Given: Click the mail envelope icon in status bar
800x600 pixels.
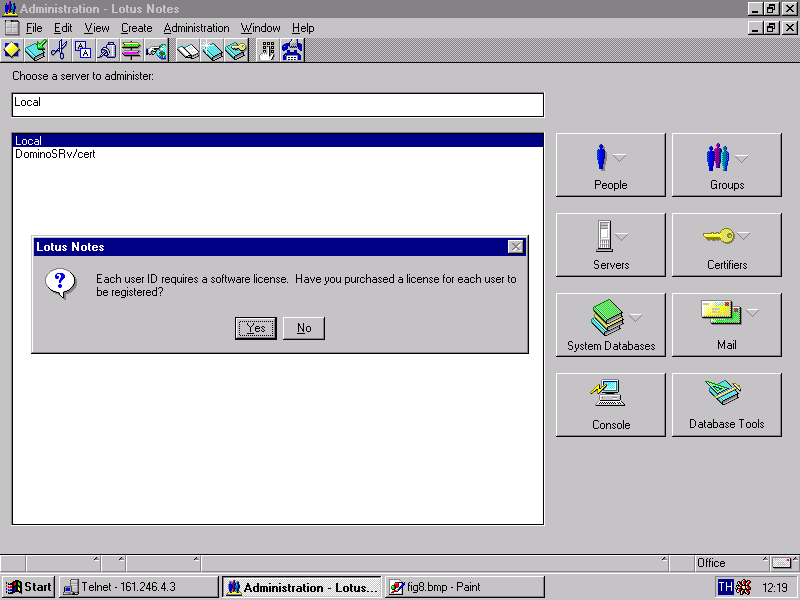Looking at the screenshot, I should 782,563.
